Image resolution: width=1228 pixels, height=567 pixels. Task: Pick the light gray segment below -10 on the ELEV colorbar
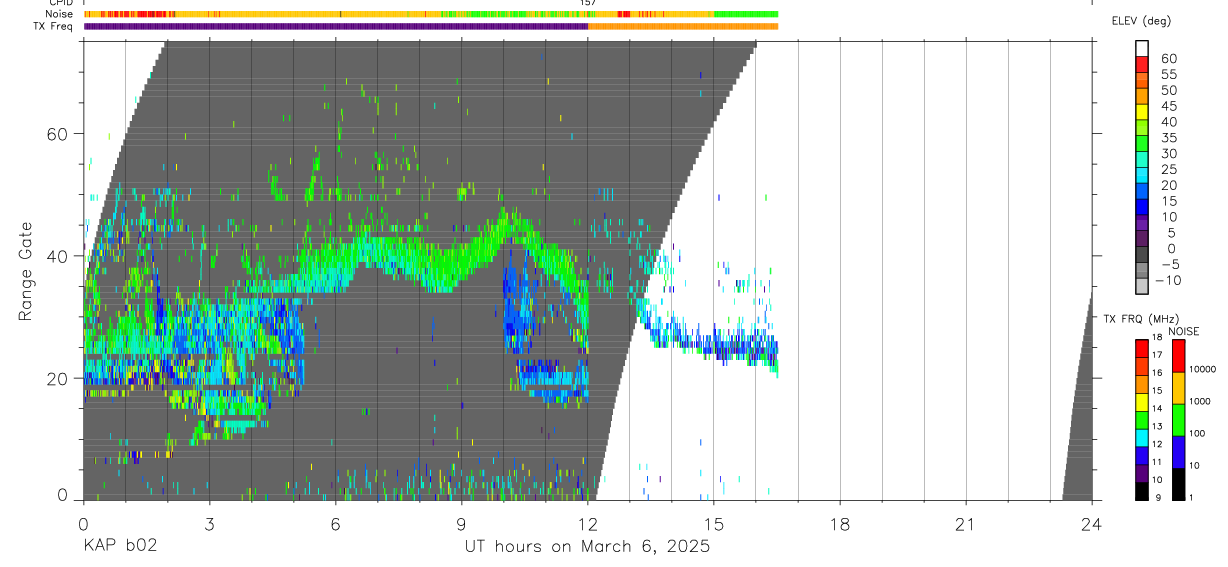pyautogui.click(x=1142, y=286)
